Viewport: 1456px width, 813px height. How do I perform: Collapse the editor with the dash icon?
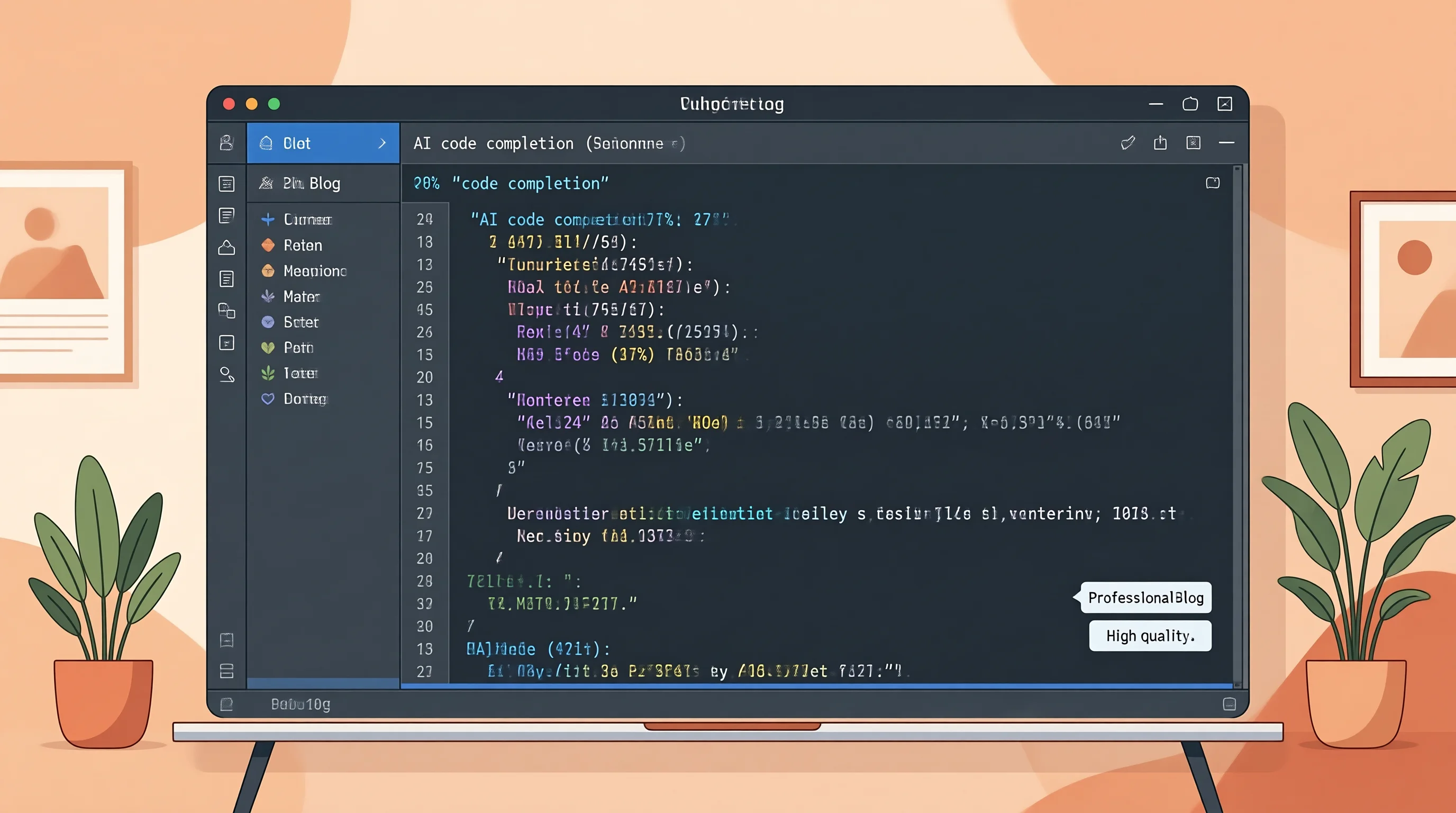click(1226, 143)
